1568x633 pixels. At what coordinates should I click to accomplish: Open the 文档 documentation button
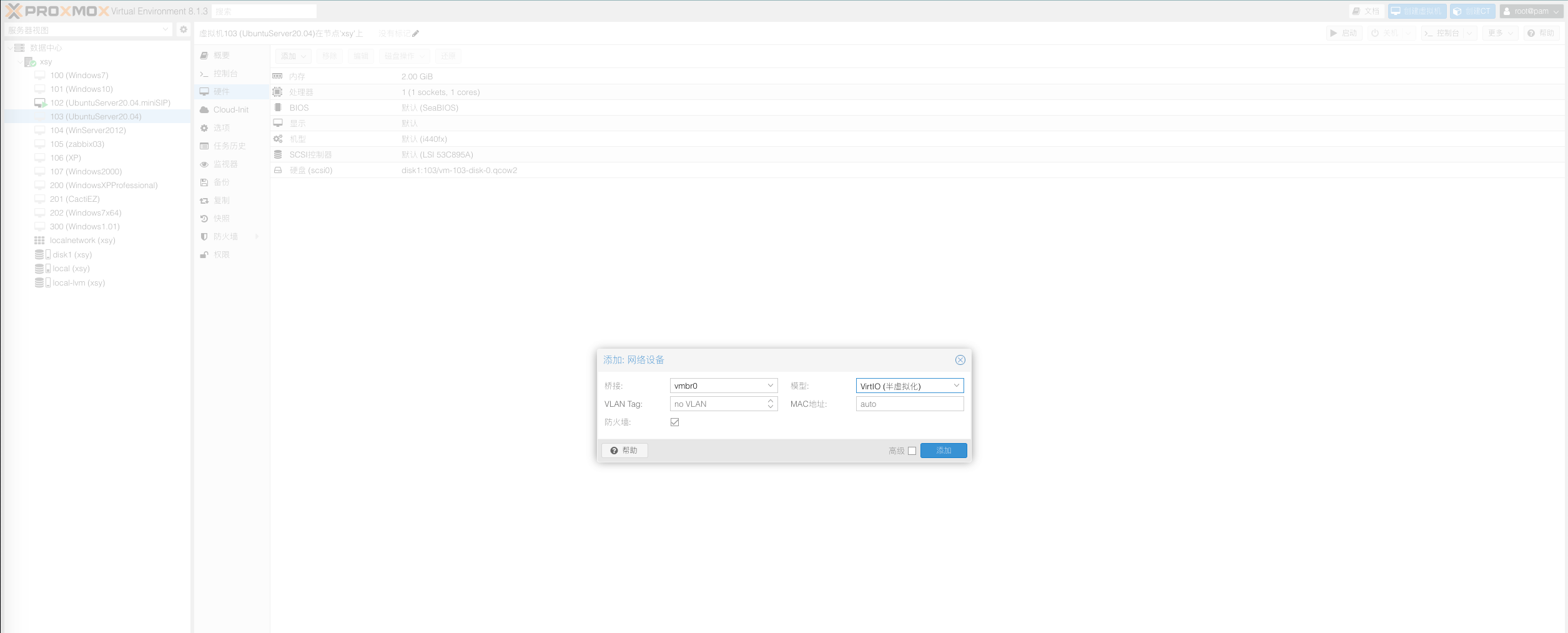point(1366,11)
